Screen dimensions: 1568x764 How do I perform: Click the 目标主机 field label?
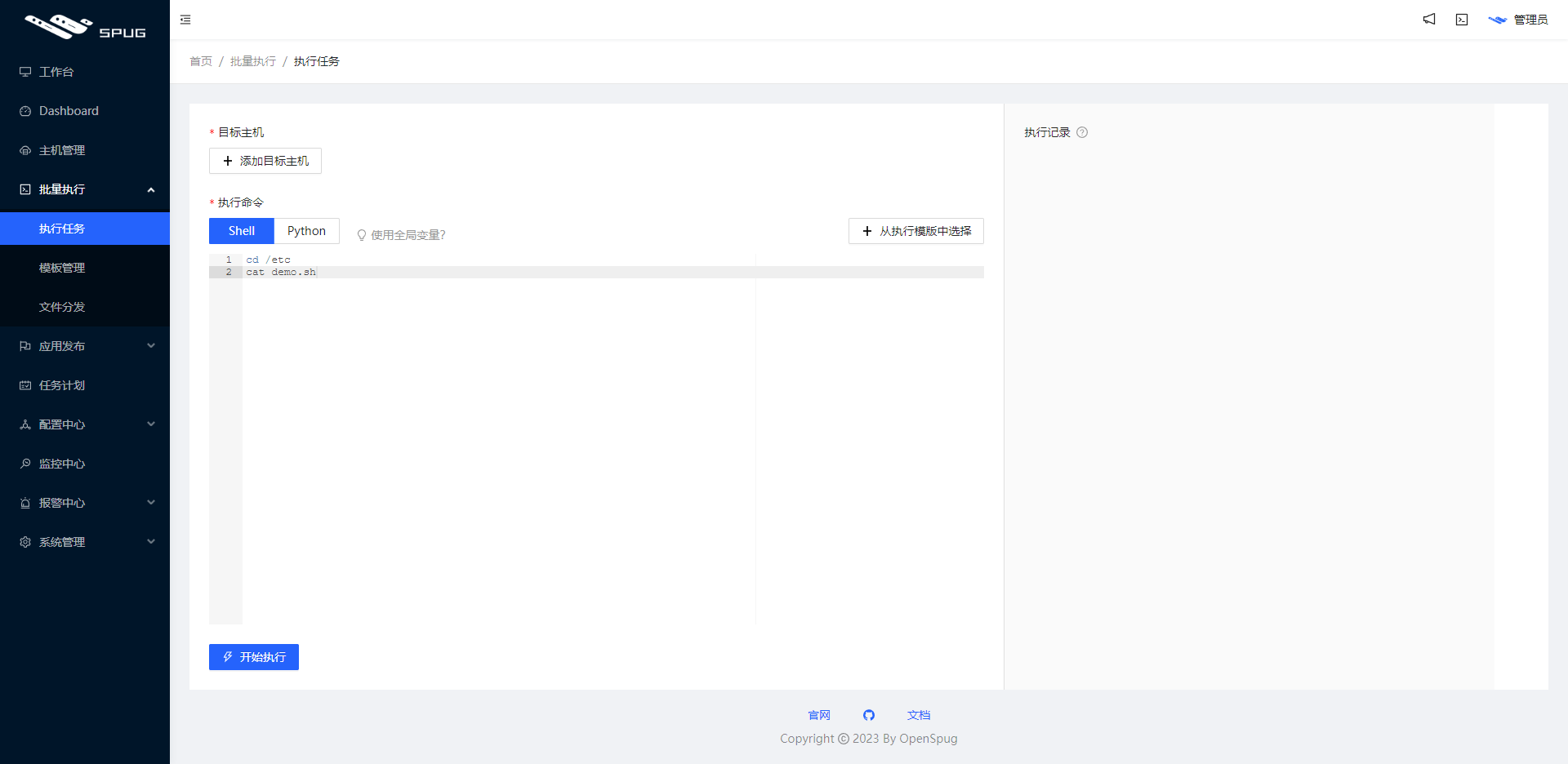pos(241,132)
